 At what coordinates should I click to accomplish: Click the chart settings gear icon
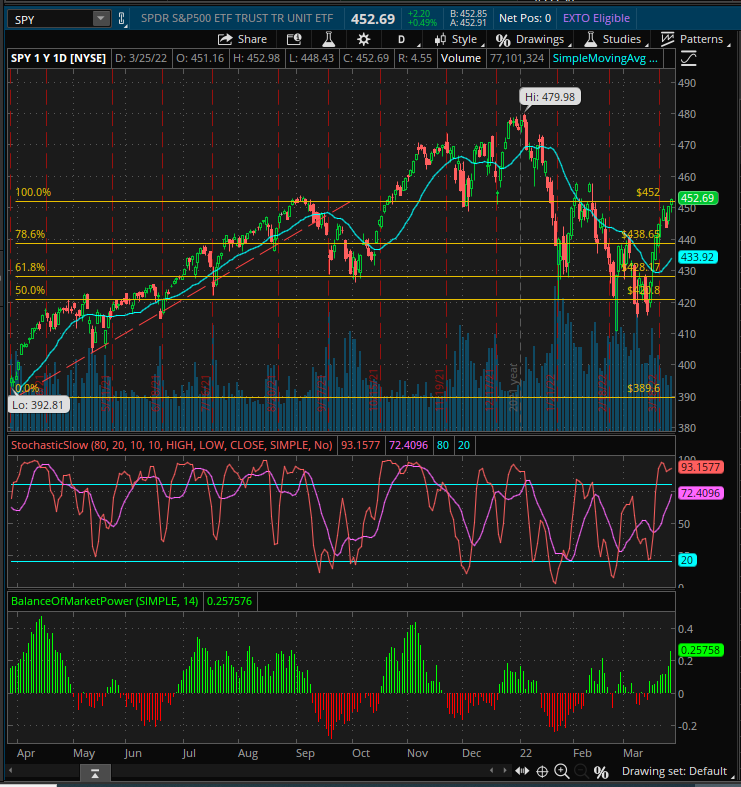(x=363, y=39)
